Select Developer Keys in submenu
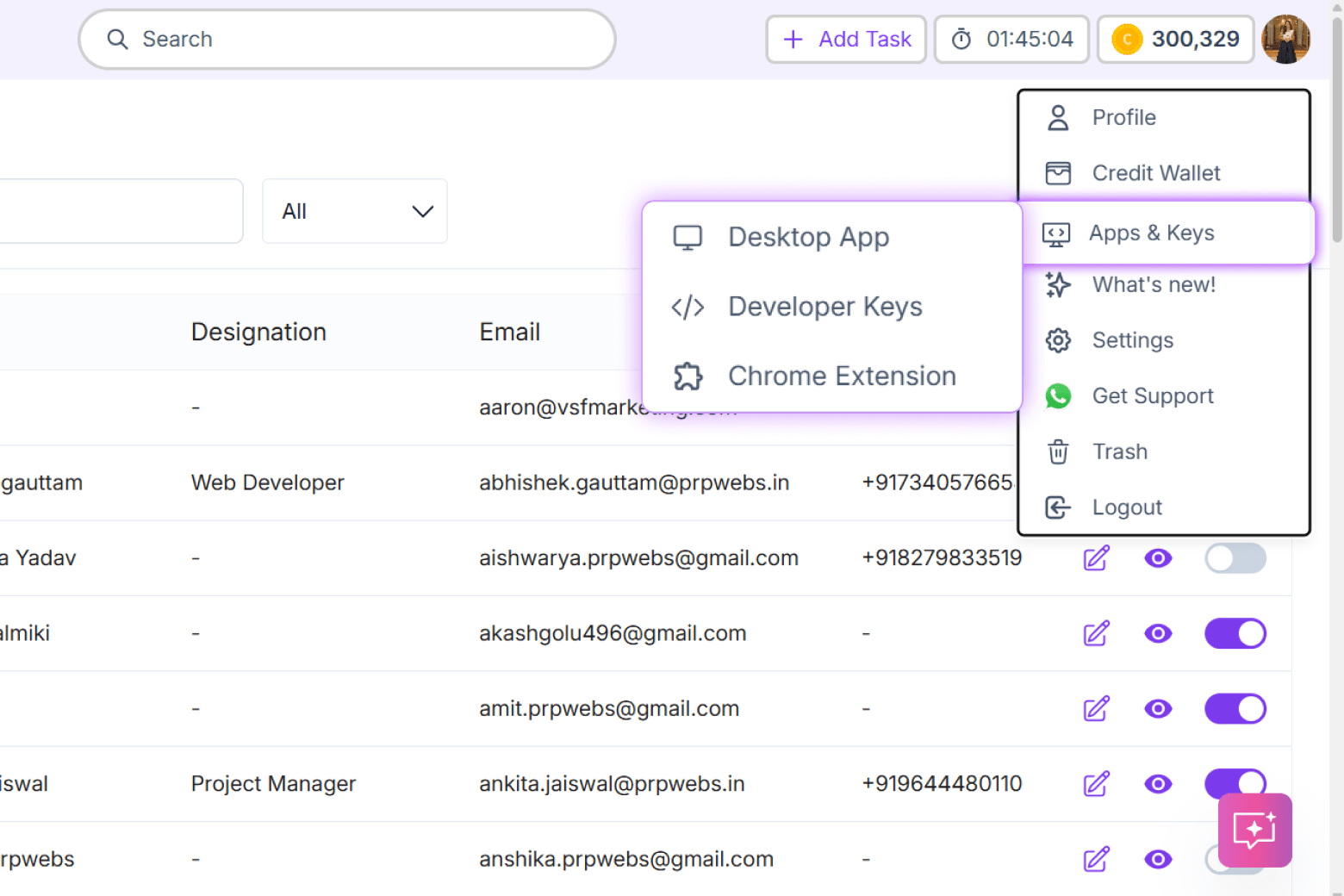 [832, 307]
